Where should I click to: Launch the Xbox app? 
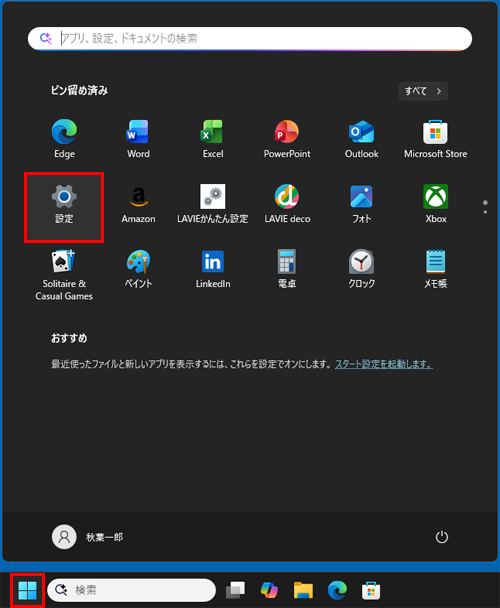[x=436, y=204]
